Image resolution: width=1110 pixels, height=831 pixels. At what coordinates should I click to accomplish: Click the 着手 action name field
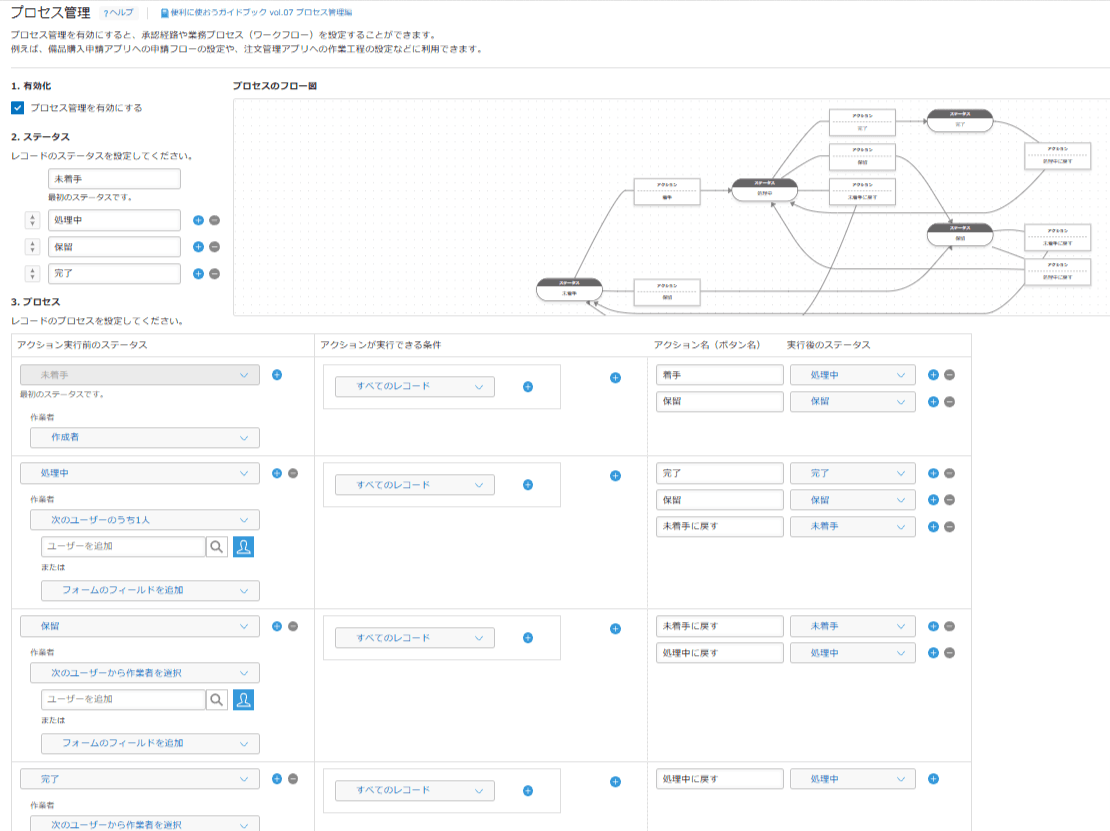click(720, 374)
